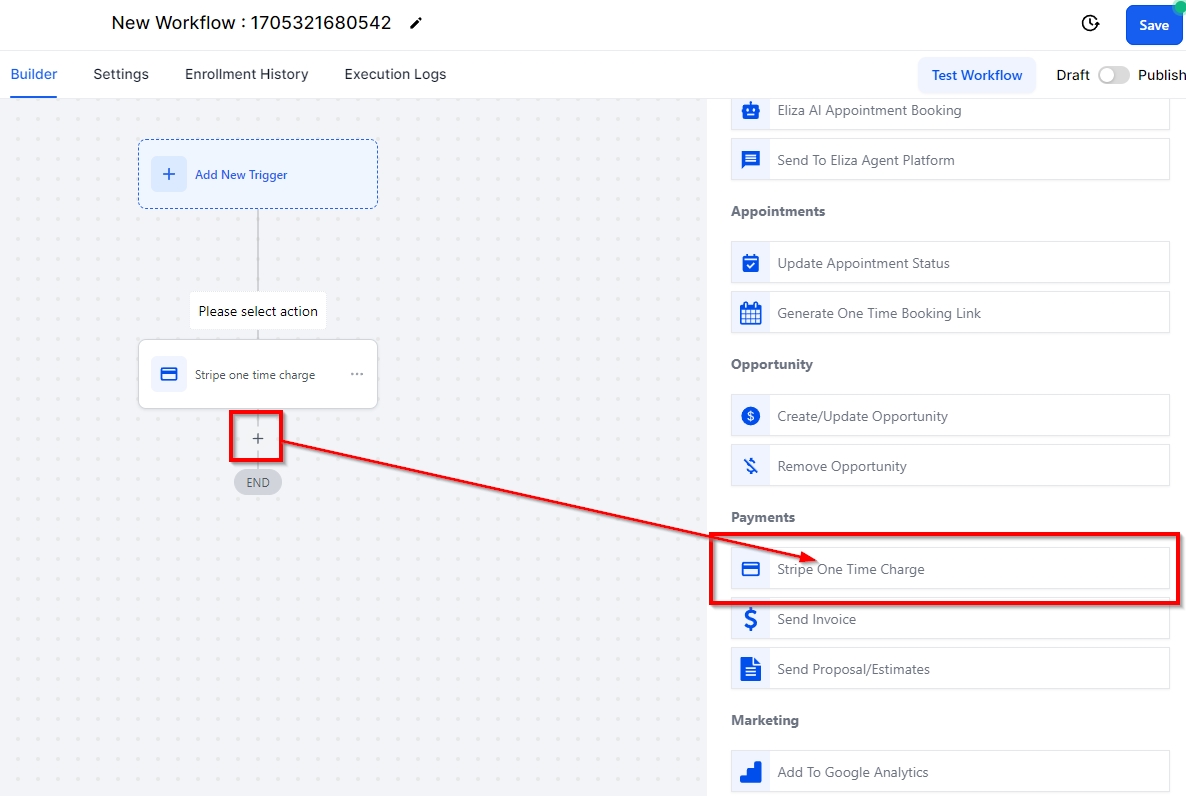
Task: Click the Generate One Time Booking Link icon
Action: (x=750, y=313)
